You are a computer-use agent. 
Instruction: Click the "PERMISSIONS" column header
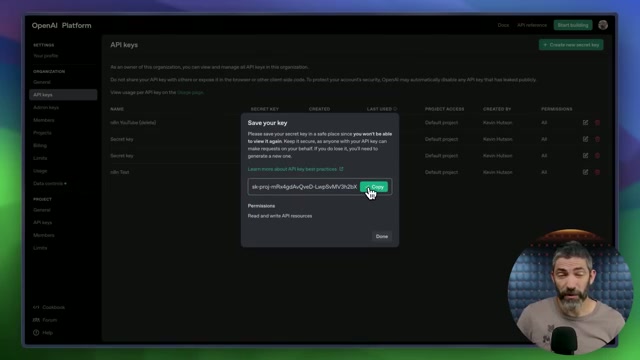click(556, 109)
